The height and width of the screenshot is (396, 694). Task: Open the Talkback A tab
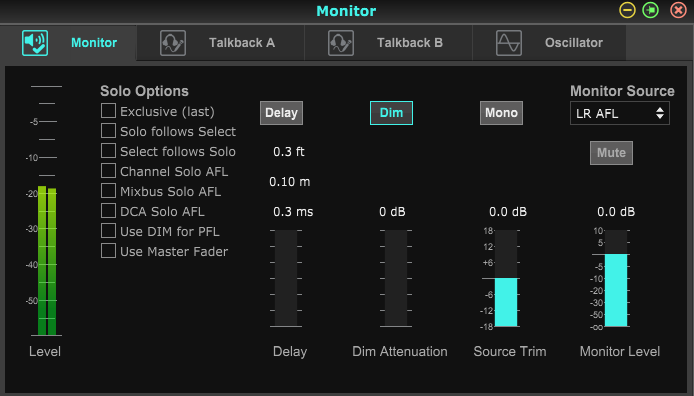coord(220,43)
